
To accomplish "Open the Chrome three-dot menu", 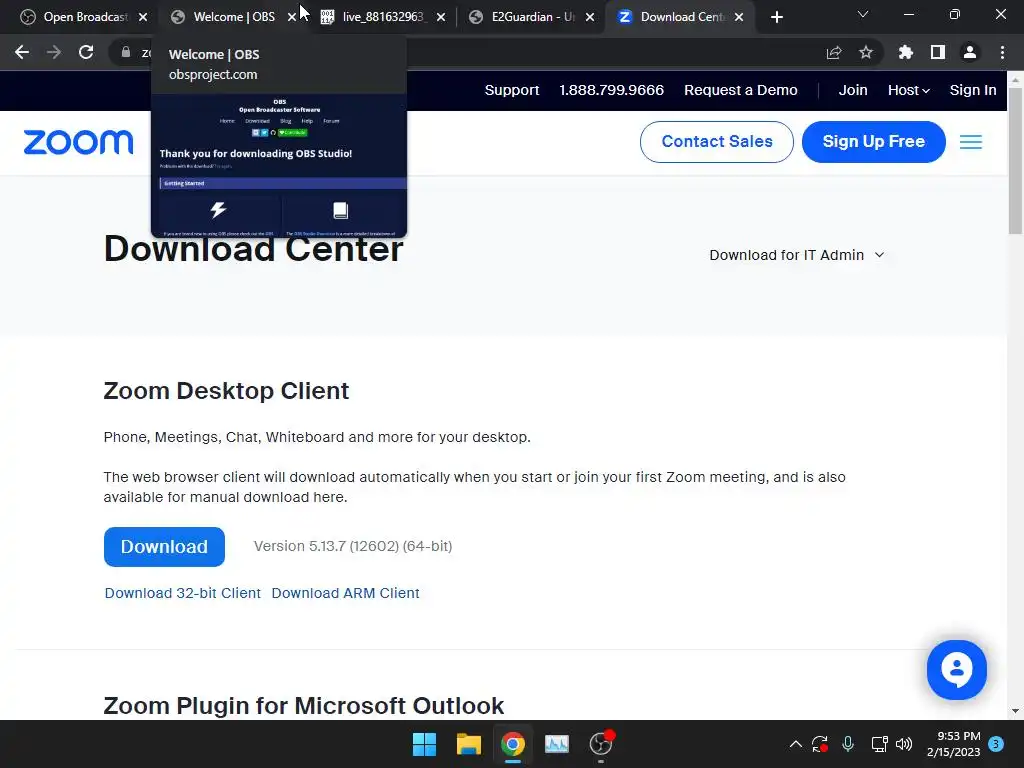I will click(x=1002, y=52).
